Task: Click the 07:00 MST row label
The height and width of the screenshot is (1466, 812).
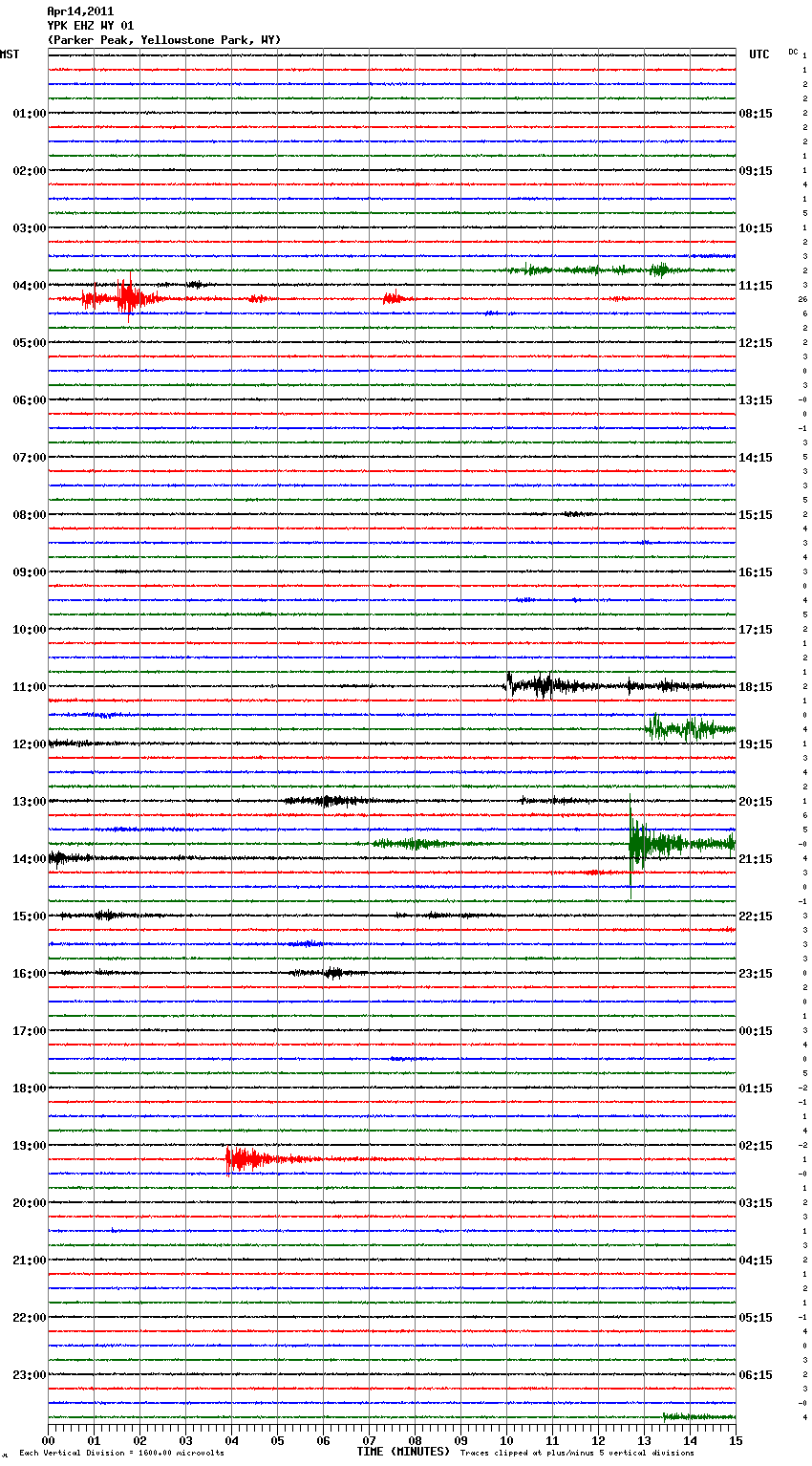Action: (x=29, y=458)
